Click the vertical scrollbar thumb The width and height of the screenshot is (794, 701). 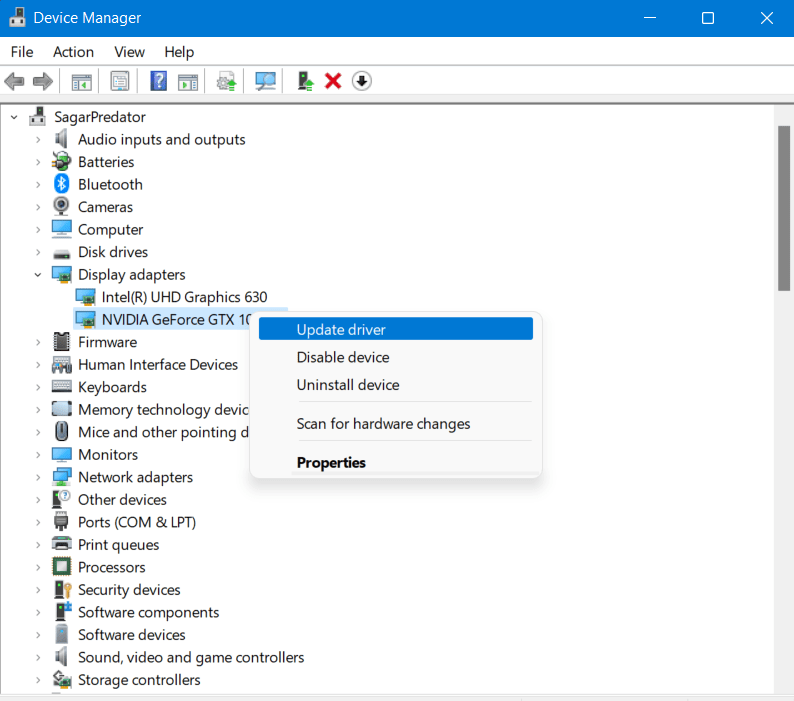784,208
